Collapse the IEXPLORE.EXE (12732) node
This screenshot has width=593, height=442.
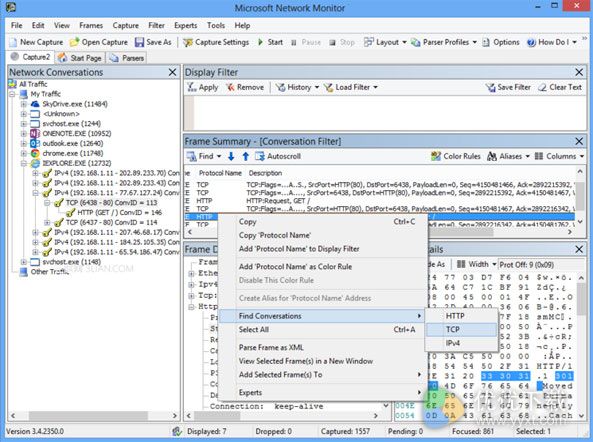[x=23, y=163]
